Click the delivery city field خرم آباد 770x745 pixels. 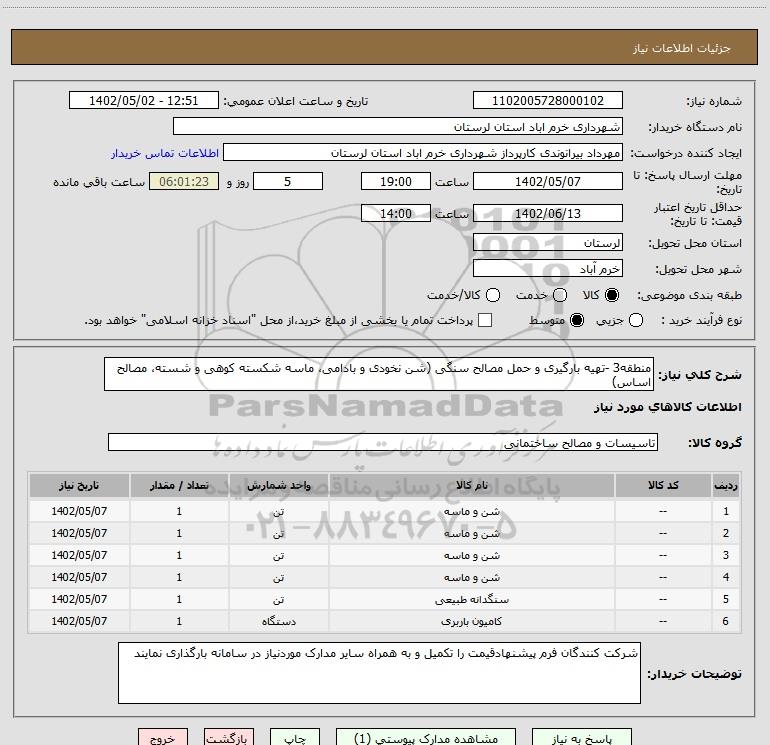[x=548, y=269]
